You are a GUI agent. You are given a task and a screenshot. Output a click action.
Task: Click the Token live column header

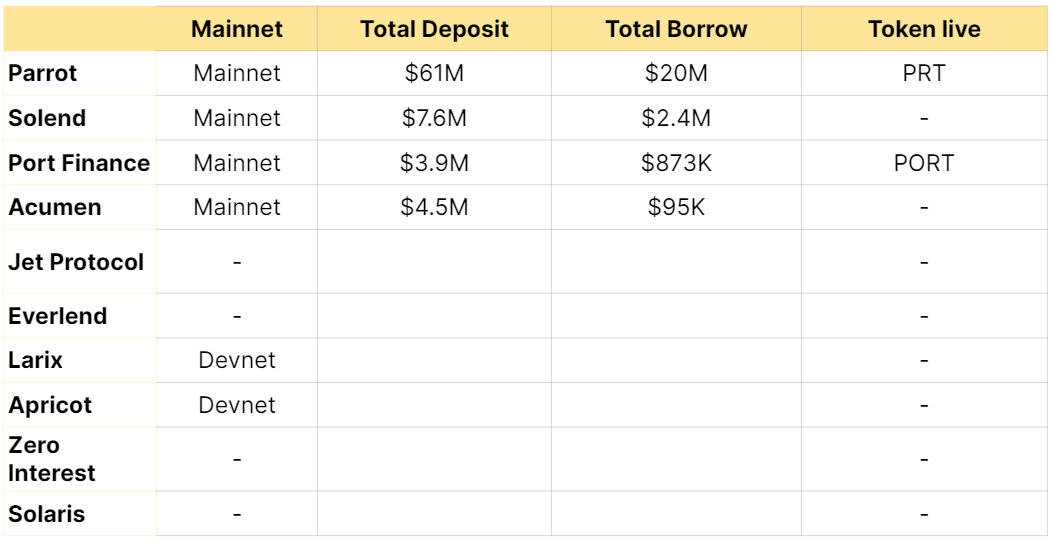tap(924, 29)
